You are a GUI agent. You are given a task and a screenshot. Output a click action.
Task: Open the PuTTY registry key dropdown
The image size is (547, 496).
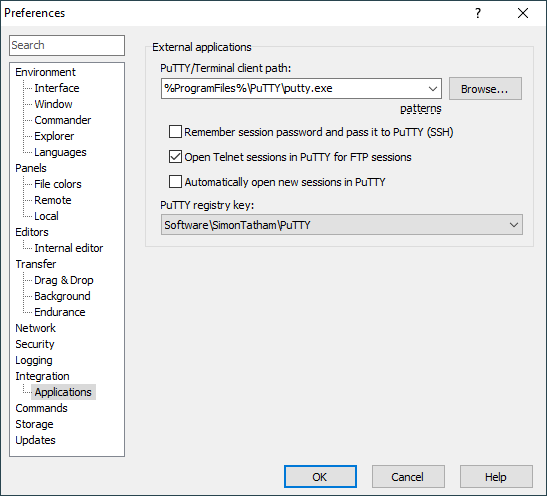point(342,225)
